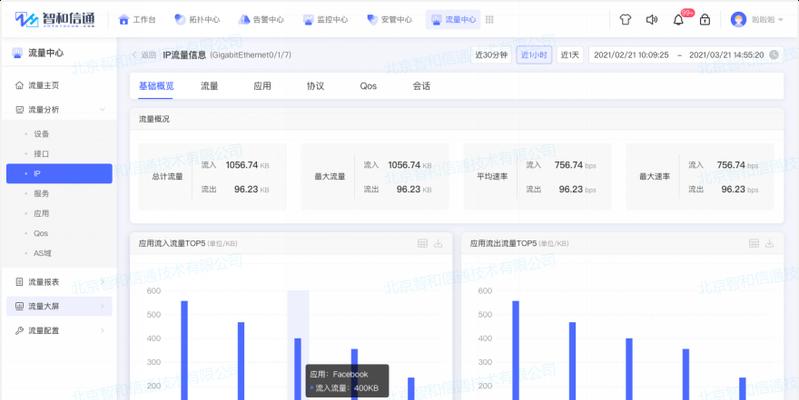Select AS域 in the sidebar
The image size is (799, 400).
click(43, 253)
